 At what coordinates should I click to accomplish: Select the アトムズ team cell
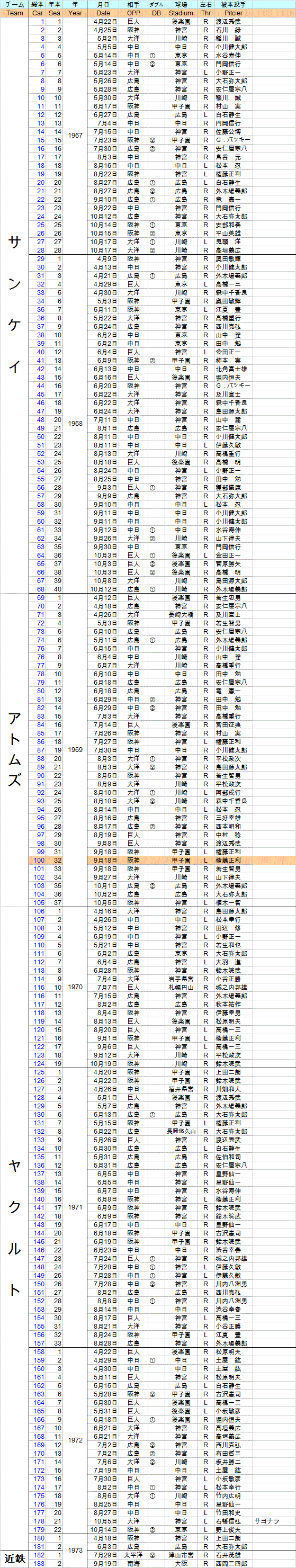pyautogui.click(x=15, y=749)
